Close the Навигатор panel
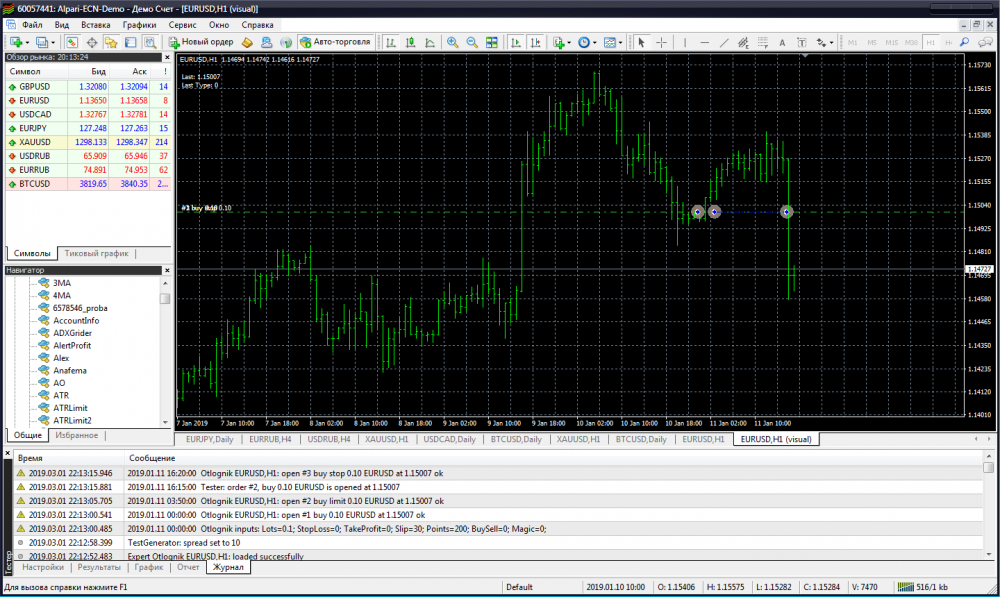The image size is (1000, 597). pyautogui.click(x=167, y=270)
